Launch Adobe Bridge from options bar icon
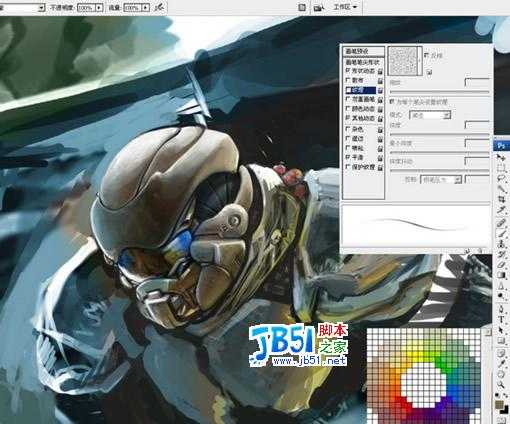Viewport: 510px width, 424px height. click(x=319, y=7)
